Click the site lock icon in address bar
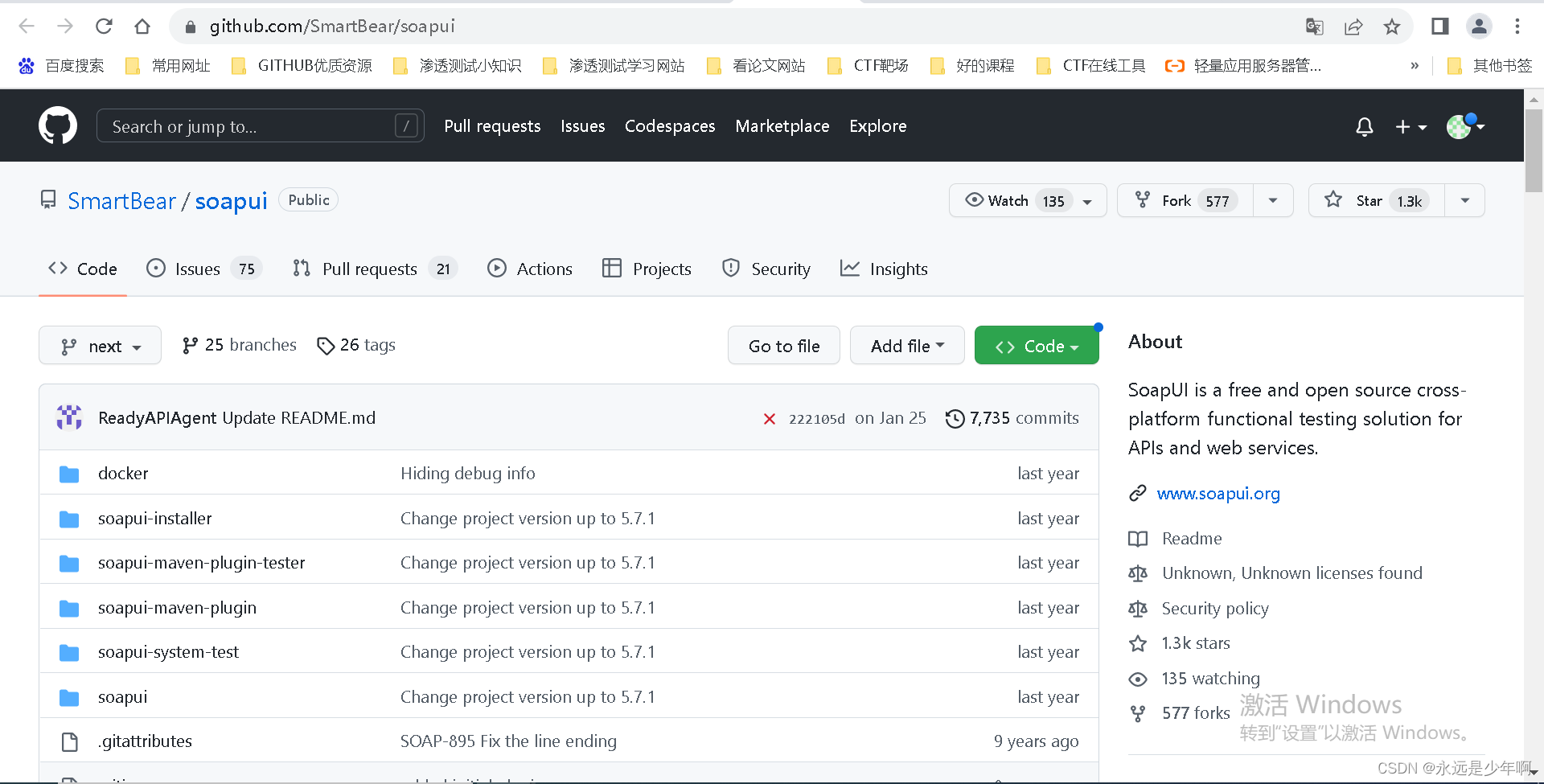 [191, 27]
